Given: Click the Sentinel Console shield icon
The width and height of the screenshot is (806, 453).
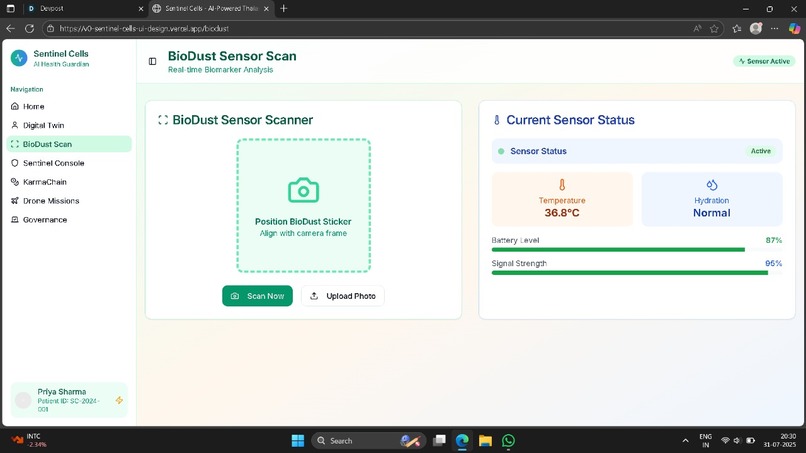Looking at the screenshot, I should coord(14,163).
